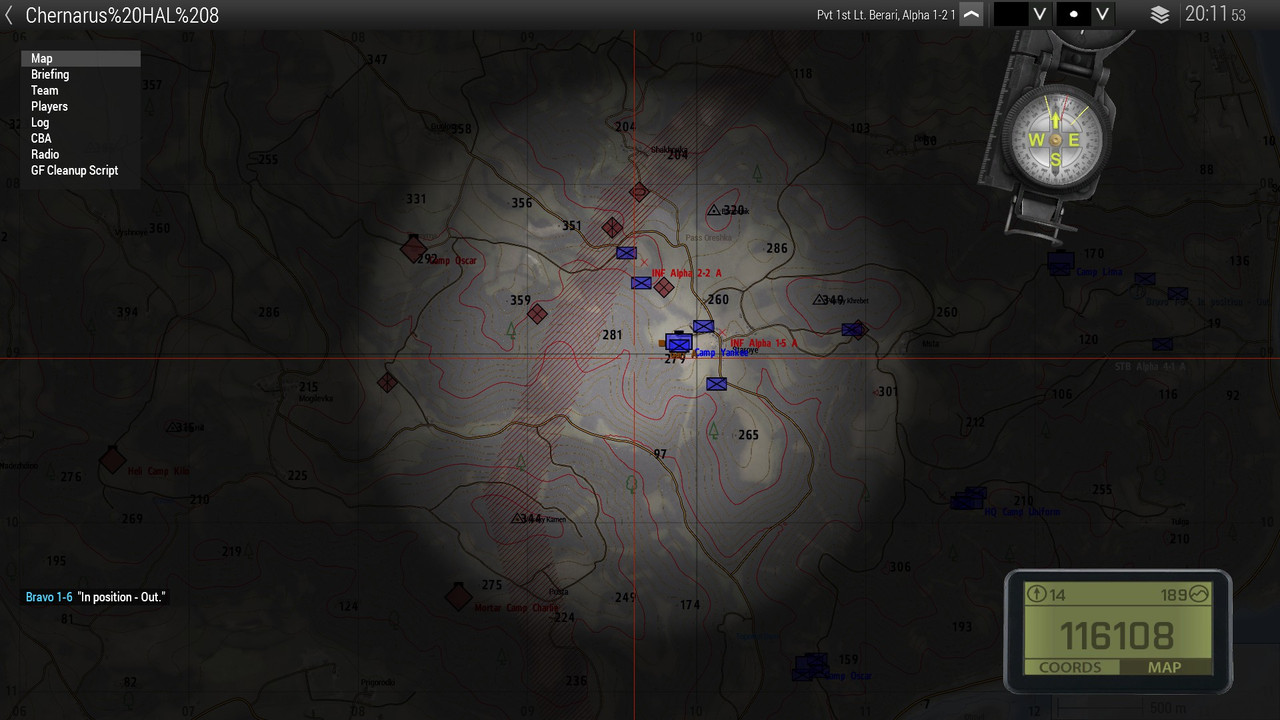Click elevation point 281 on map
This screenshot has width=1280, height=720.
pyautogui.click(x=612, y=335)
